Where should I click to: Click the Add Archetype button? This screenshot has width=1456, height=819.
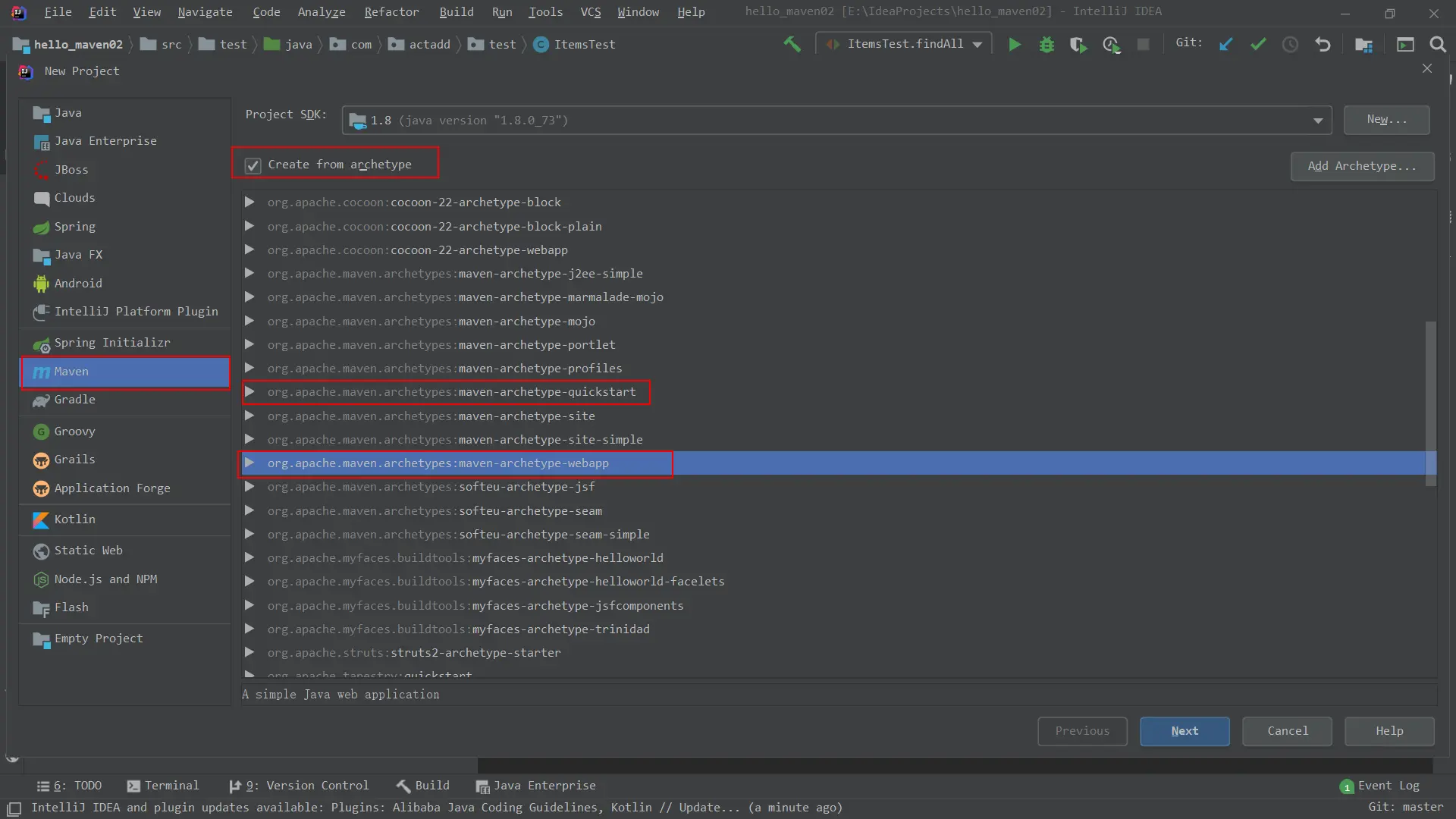click(x=1361, y=166)
